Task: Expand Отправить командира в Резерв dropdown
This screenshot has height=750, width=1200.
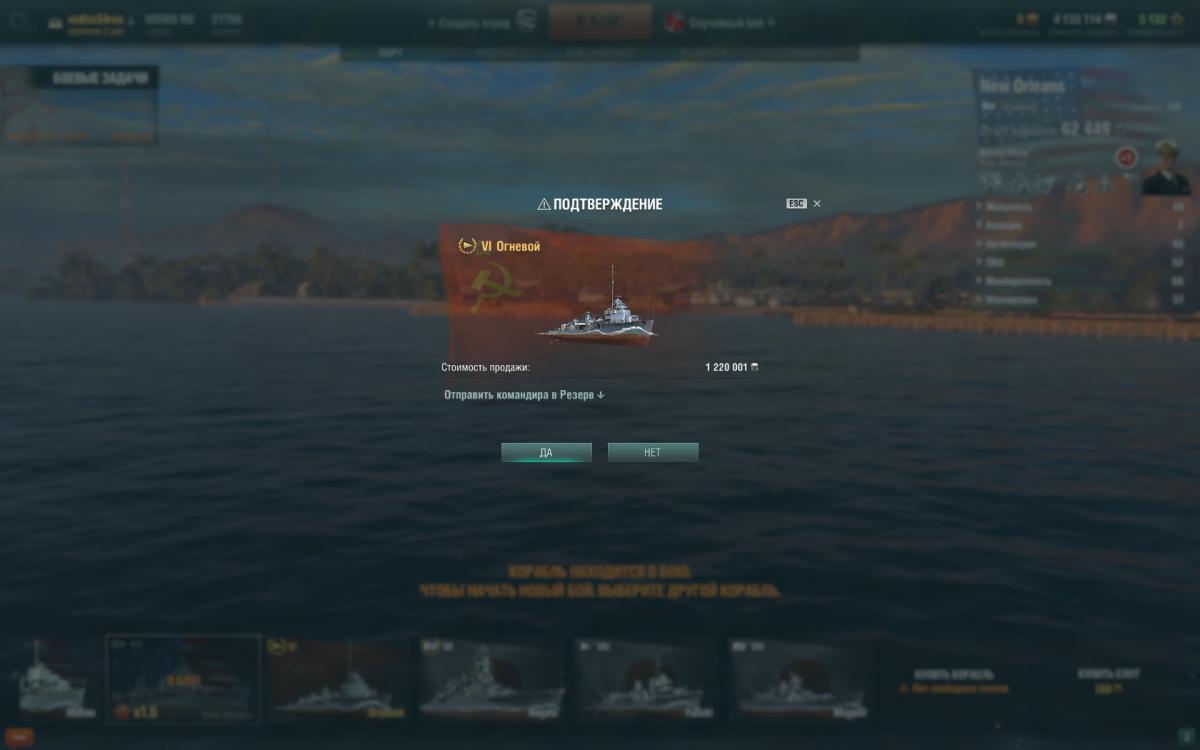Action: (x=524, y=395)
